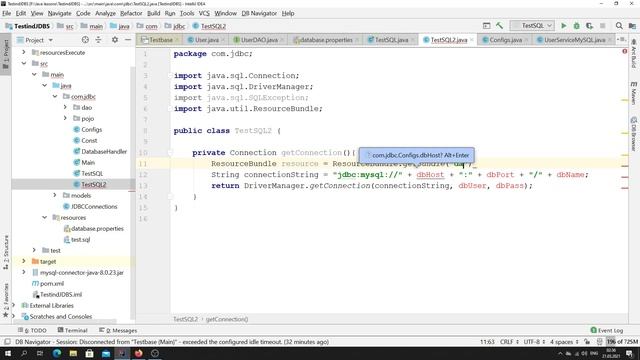
Task: Open Project panel settings gear
Action: click(x=115, y=40)
